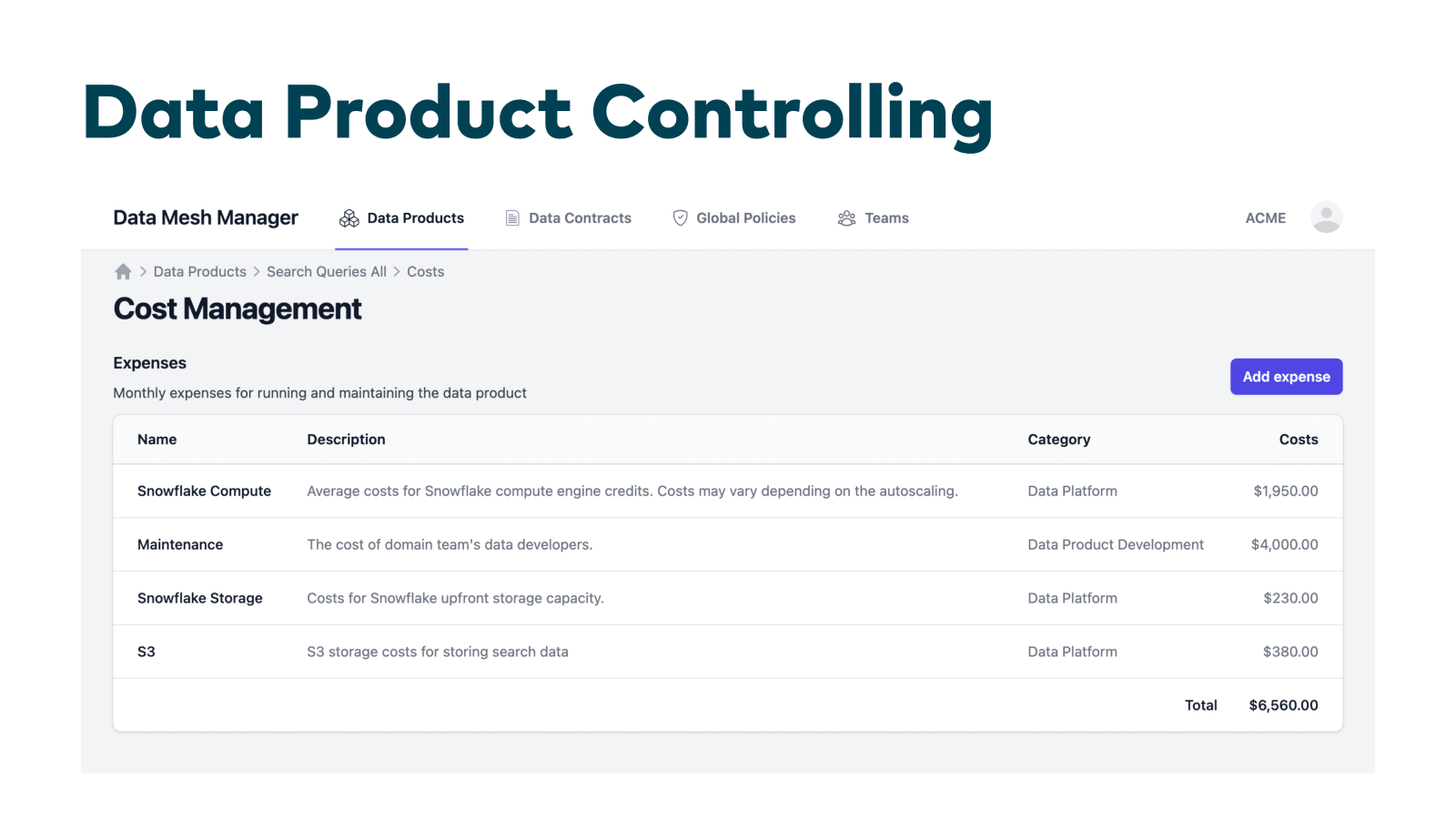
Task: Open the Data Products tab
Action: click(x=415, y=218)
